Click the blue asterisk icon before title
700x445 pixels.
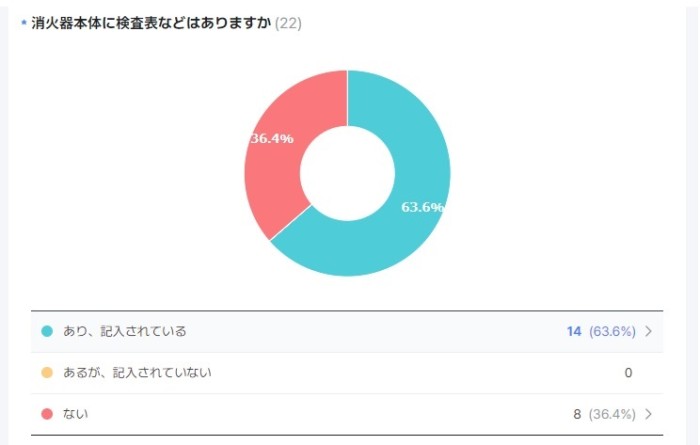tap(24, 22)
